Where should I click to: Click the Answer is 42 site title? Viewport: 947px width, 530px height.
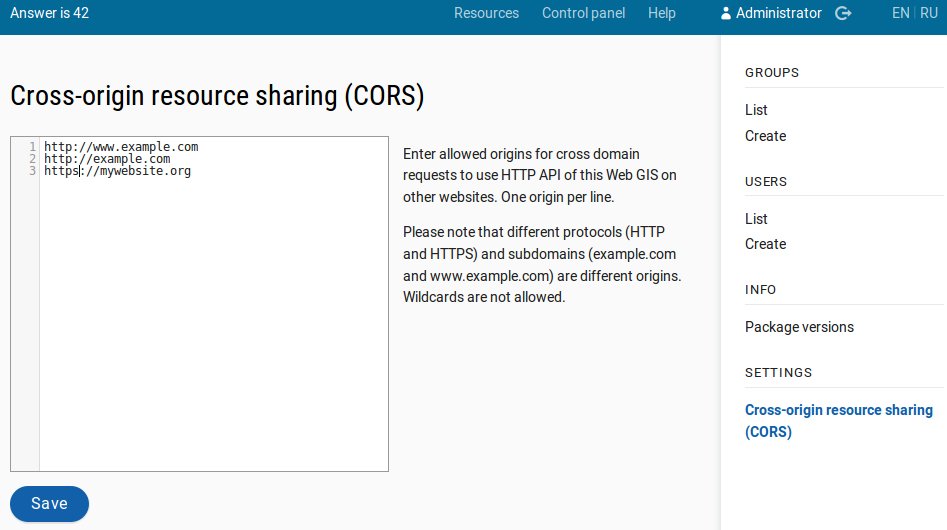[x=50, y=13]
